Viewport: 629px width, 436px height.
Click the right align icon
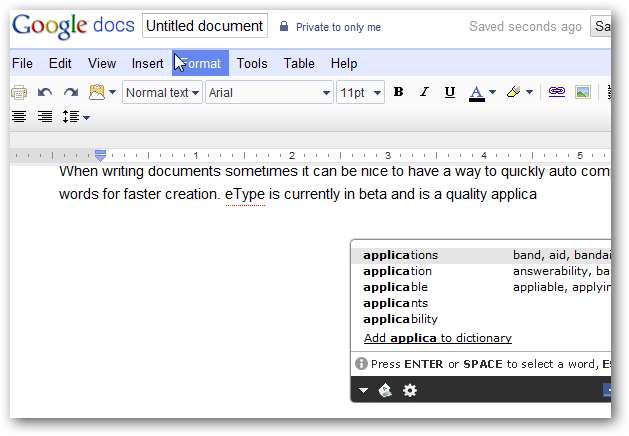[x=45, y=117]
